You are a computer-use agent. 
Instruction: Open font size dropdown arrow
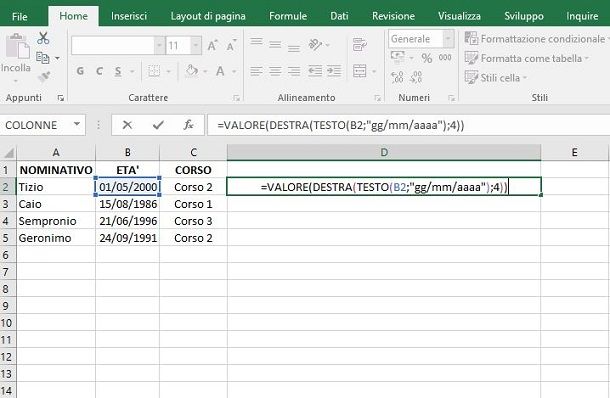pyautogui.click(x=196, y=46)
